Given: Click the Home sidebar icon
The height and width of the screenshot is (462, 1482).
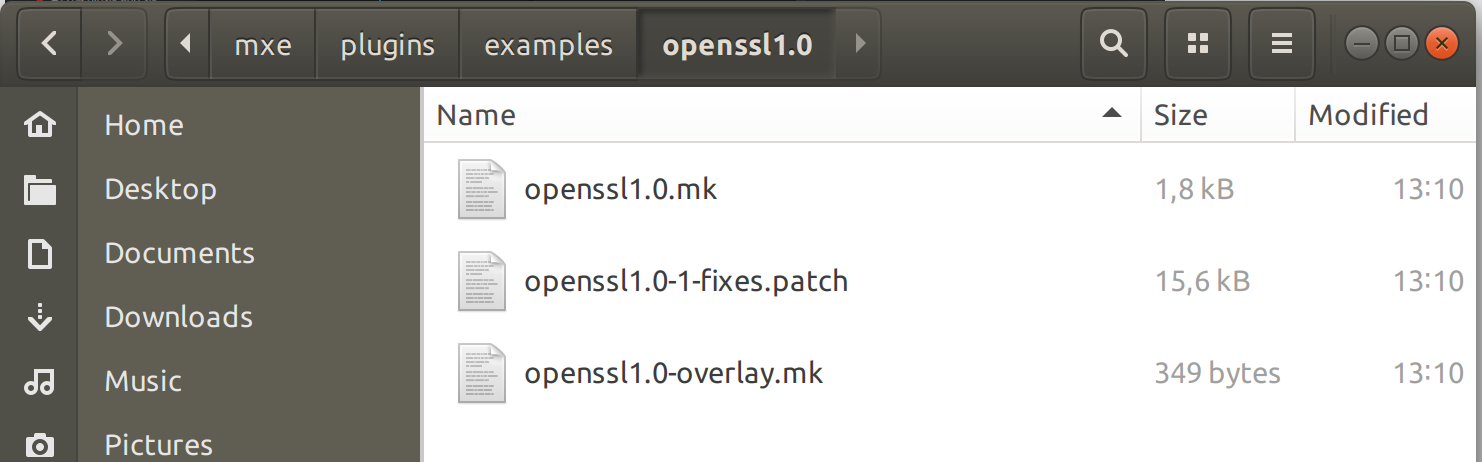Looking at the screenshot, I should pyautogui.click(x=40, y=125).
